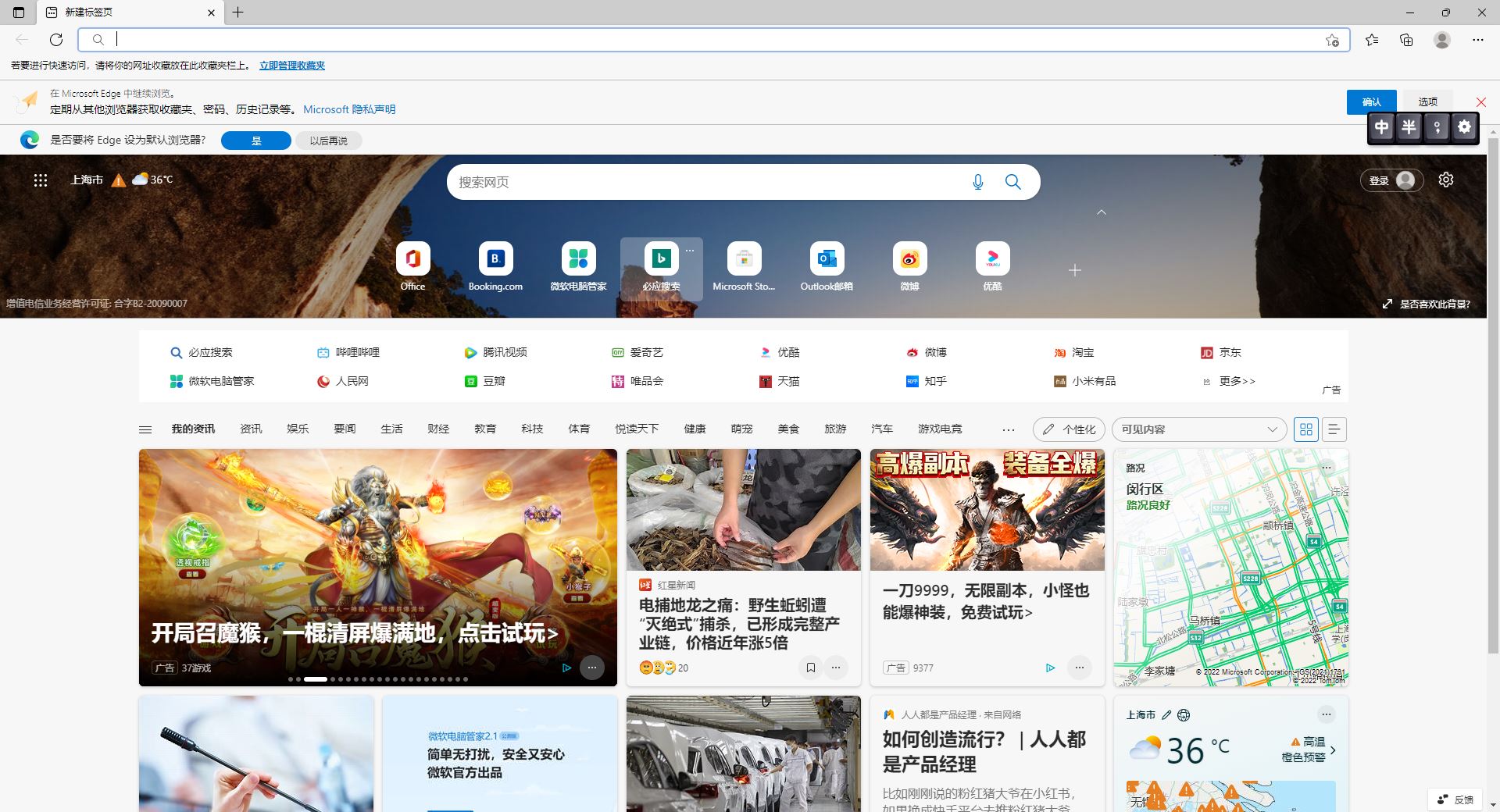Toggle half-width mode in the IME toolbar

tap(1409, 126)
